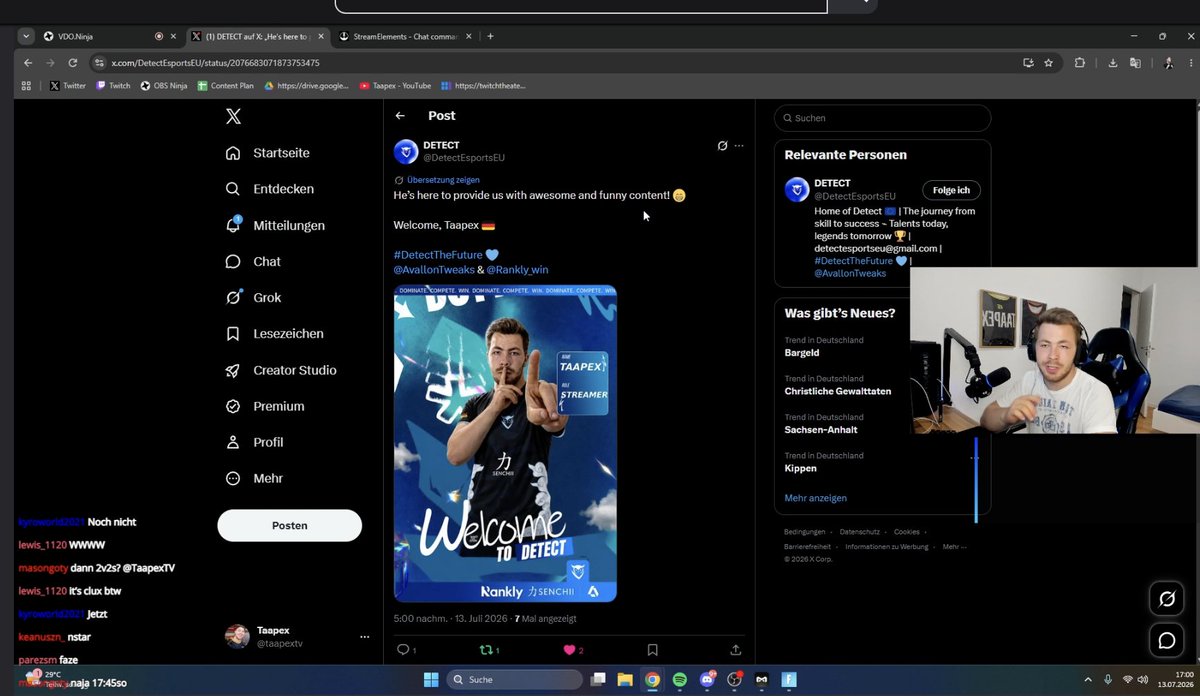
Task: Toggle the like heart on the post
Action: tap(570, 650)
